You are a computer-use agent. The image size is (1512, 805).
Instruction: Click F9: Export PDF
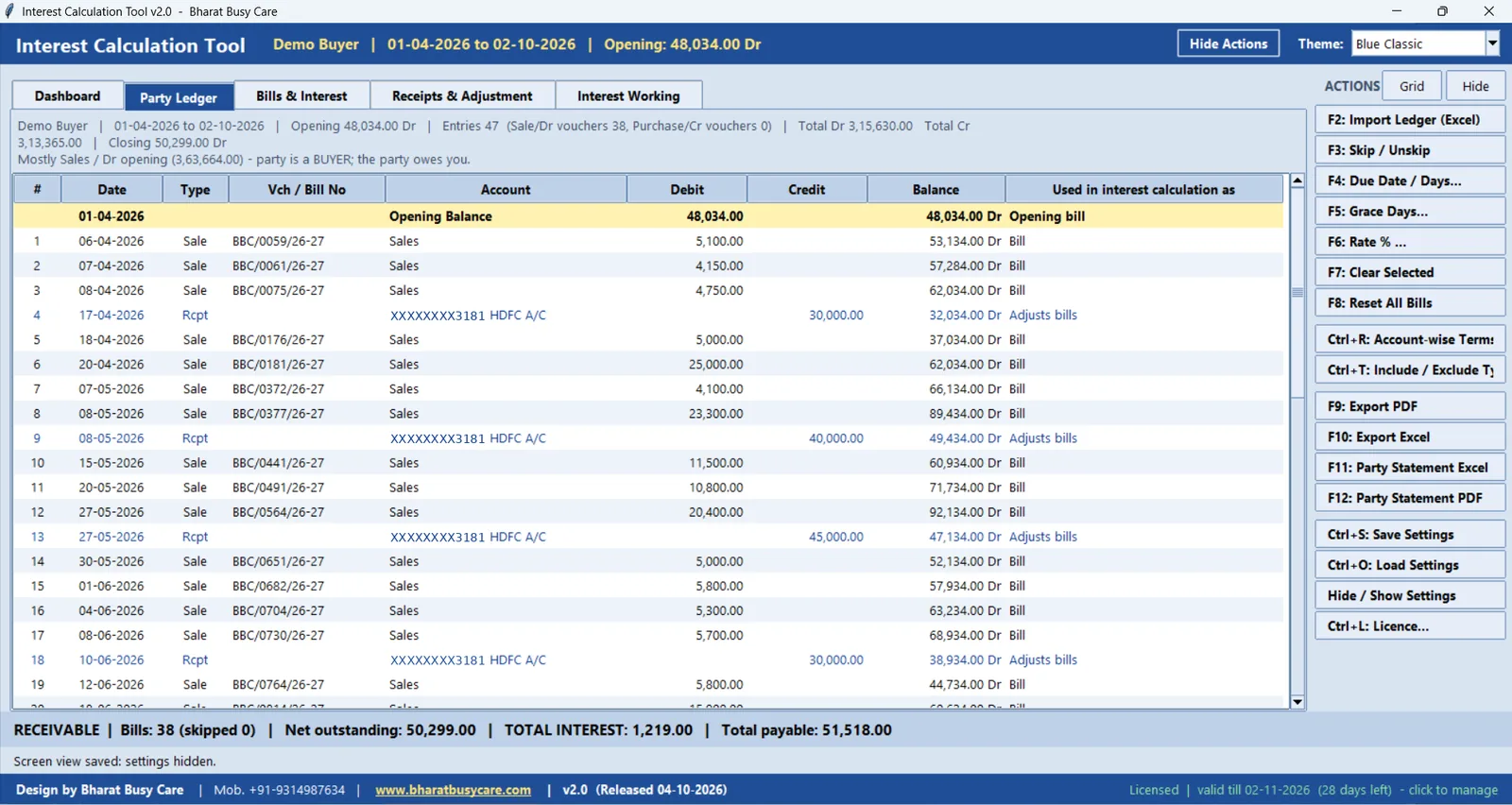point(1410,406)
